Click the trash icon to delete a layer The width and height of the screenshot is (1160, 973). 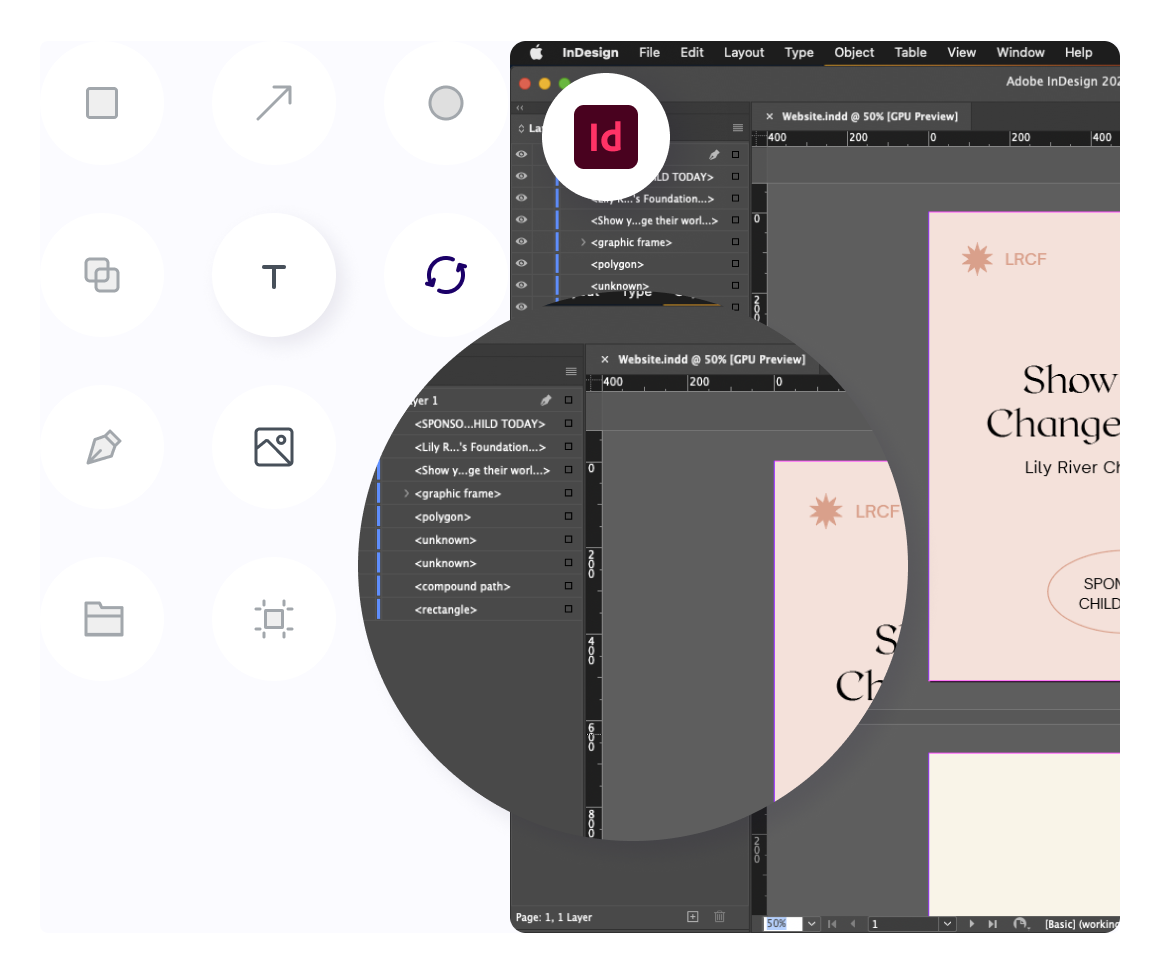point(718,916)
